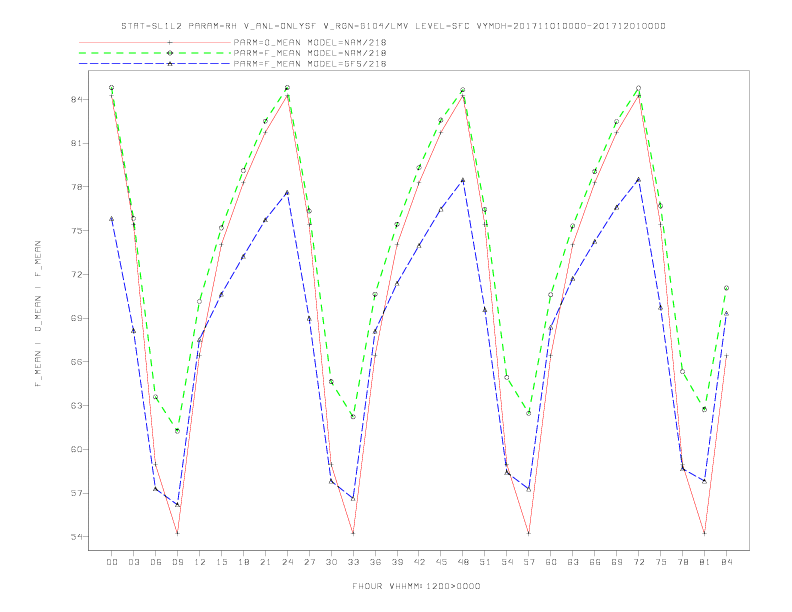The image size is (792, 612).
Task: Click the y-axis tick label 57
Action: (76, 493)
